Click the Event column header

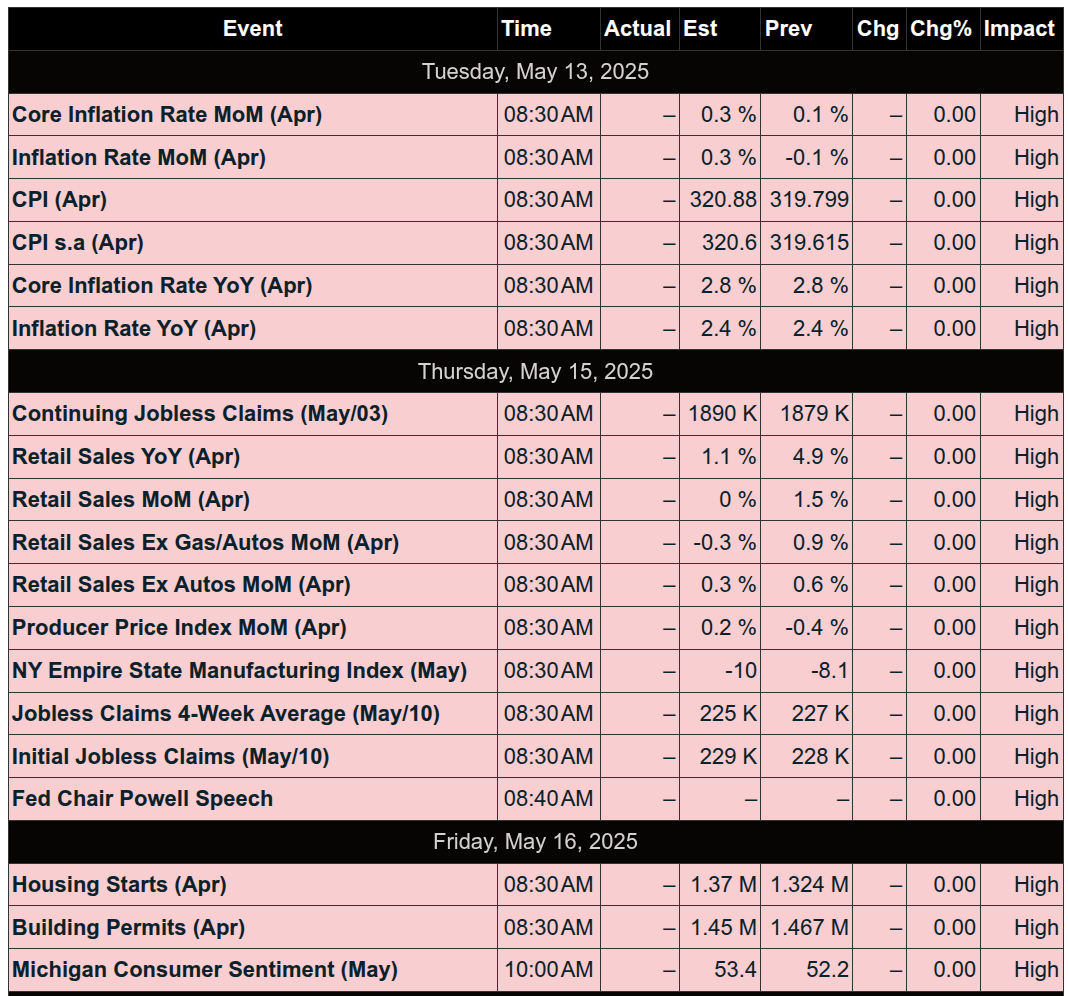pyautogui.click(x=252, y=29)
